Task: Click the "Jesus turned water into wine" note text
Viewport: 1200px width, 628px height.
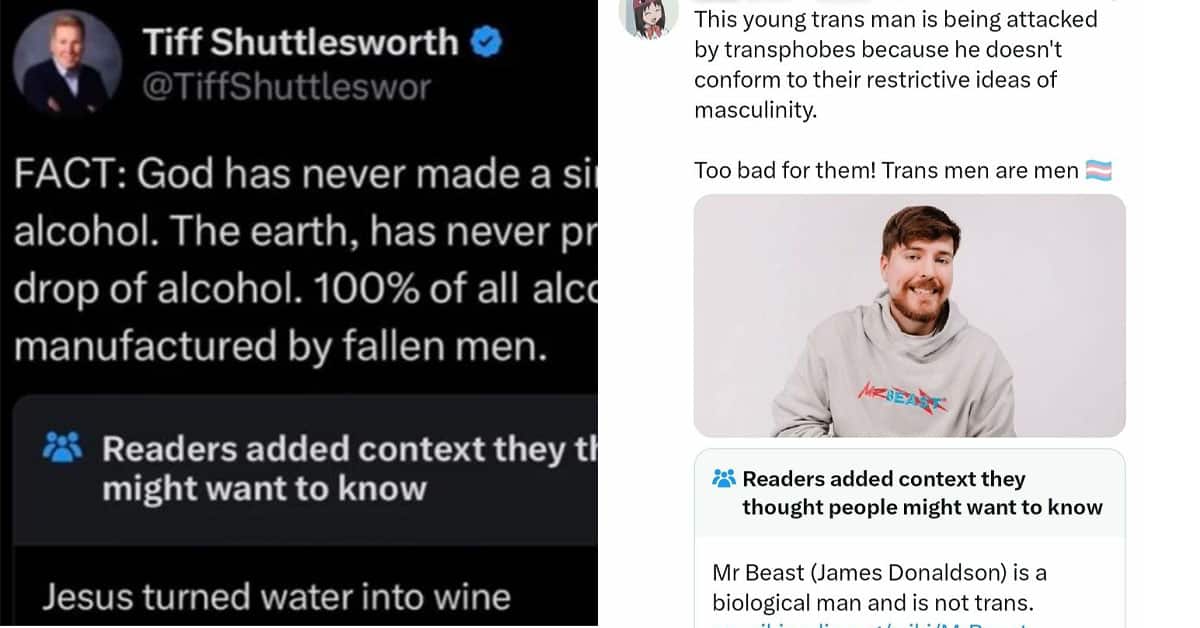Action: click(276, 597)
